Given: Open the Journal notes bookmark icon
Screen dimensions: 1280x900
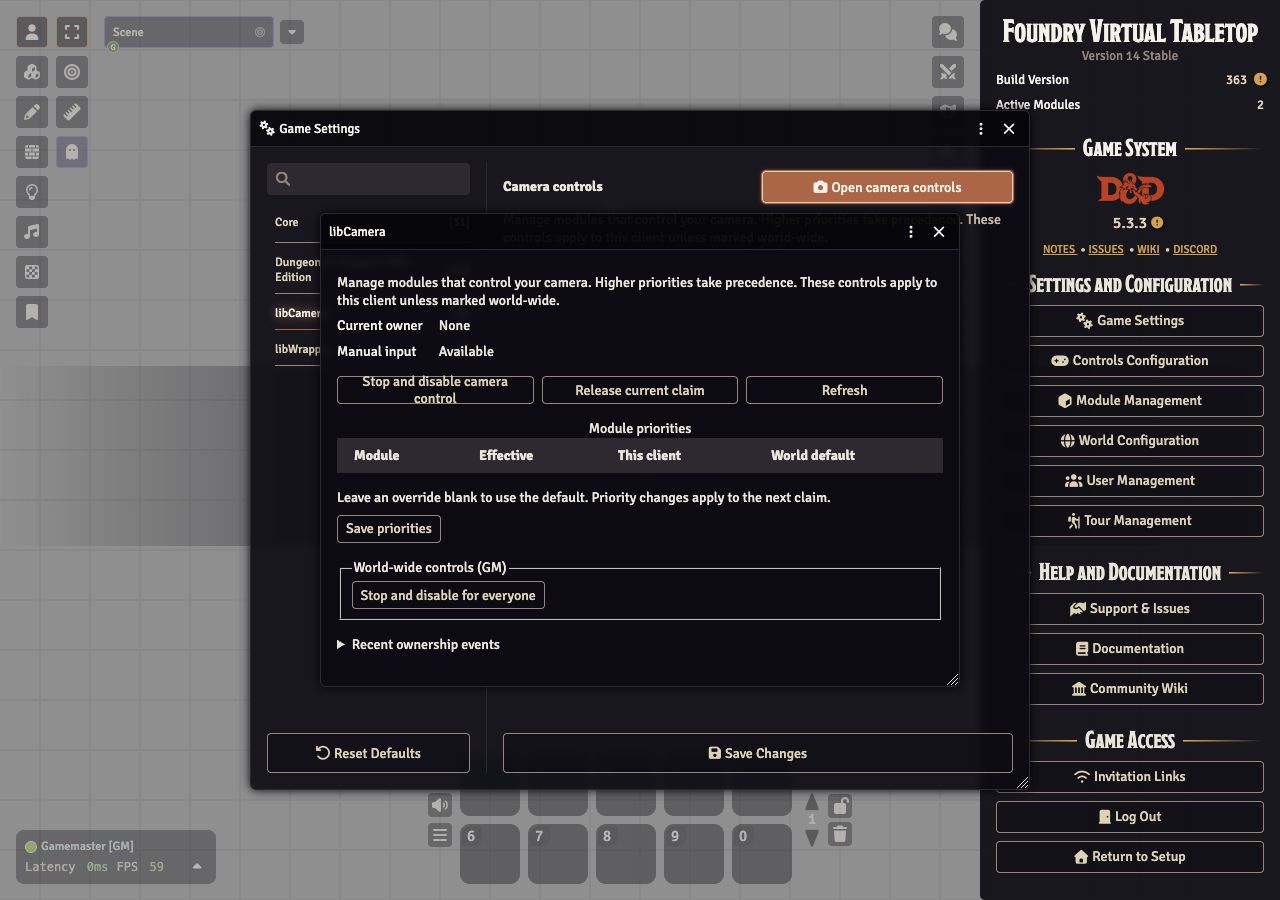Looking at the screenshot, I should (x=32, y=312).
